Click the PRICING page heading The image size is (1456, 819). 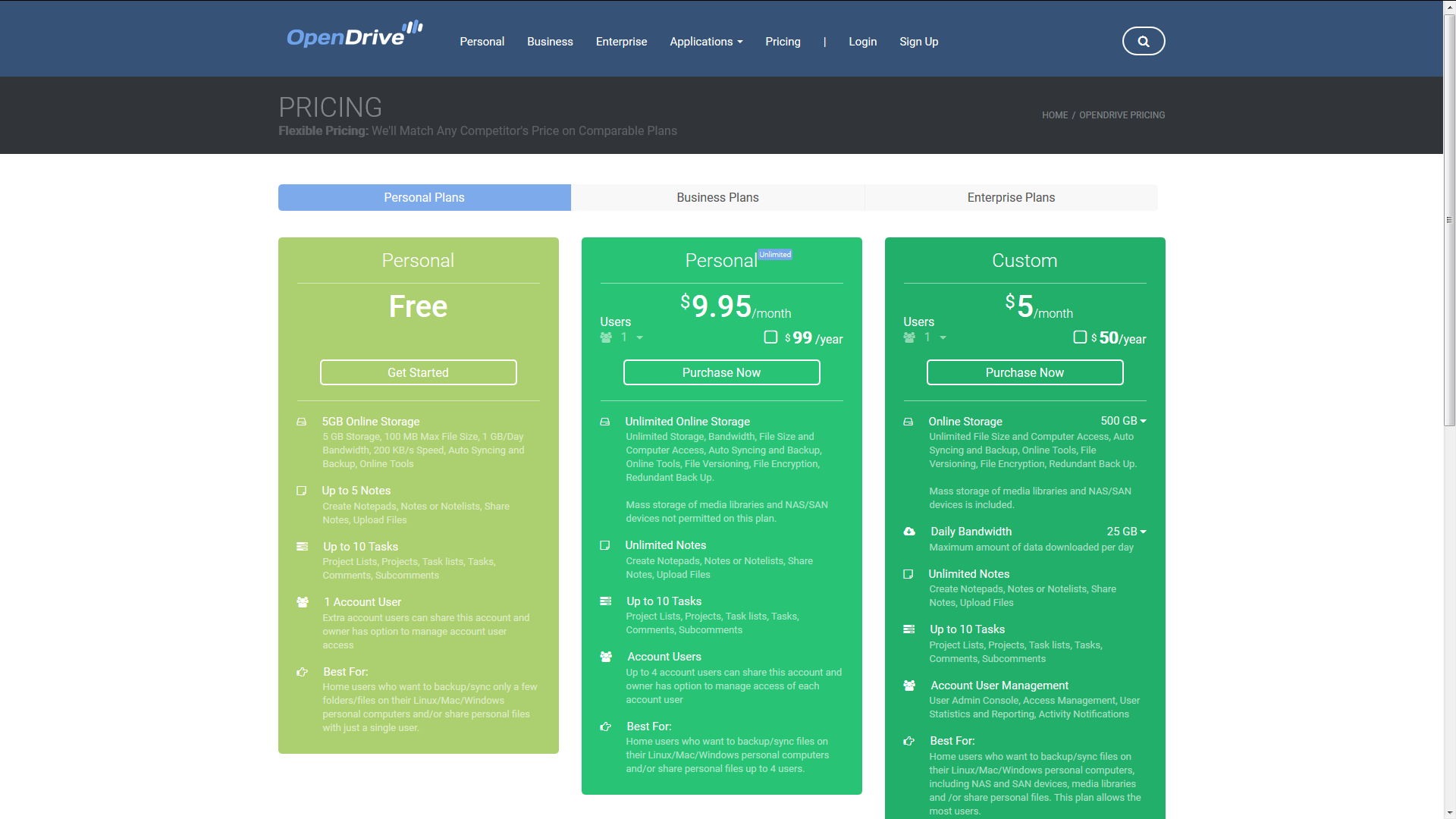tap(330, 107)
